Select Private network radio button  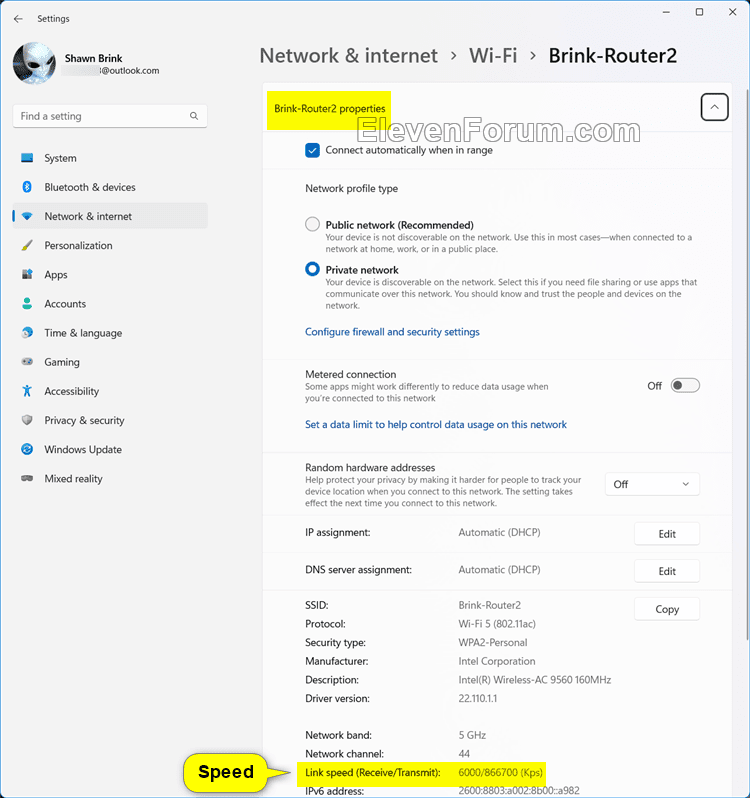coord(312,269)
